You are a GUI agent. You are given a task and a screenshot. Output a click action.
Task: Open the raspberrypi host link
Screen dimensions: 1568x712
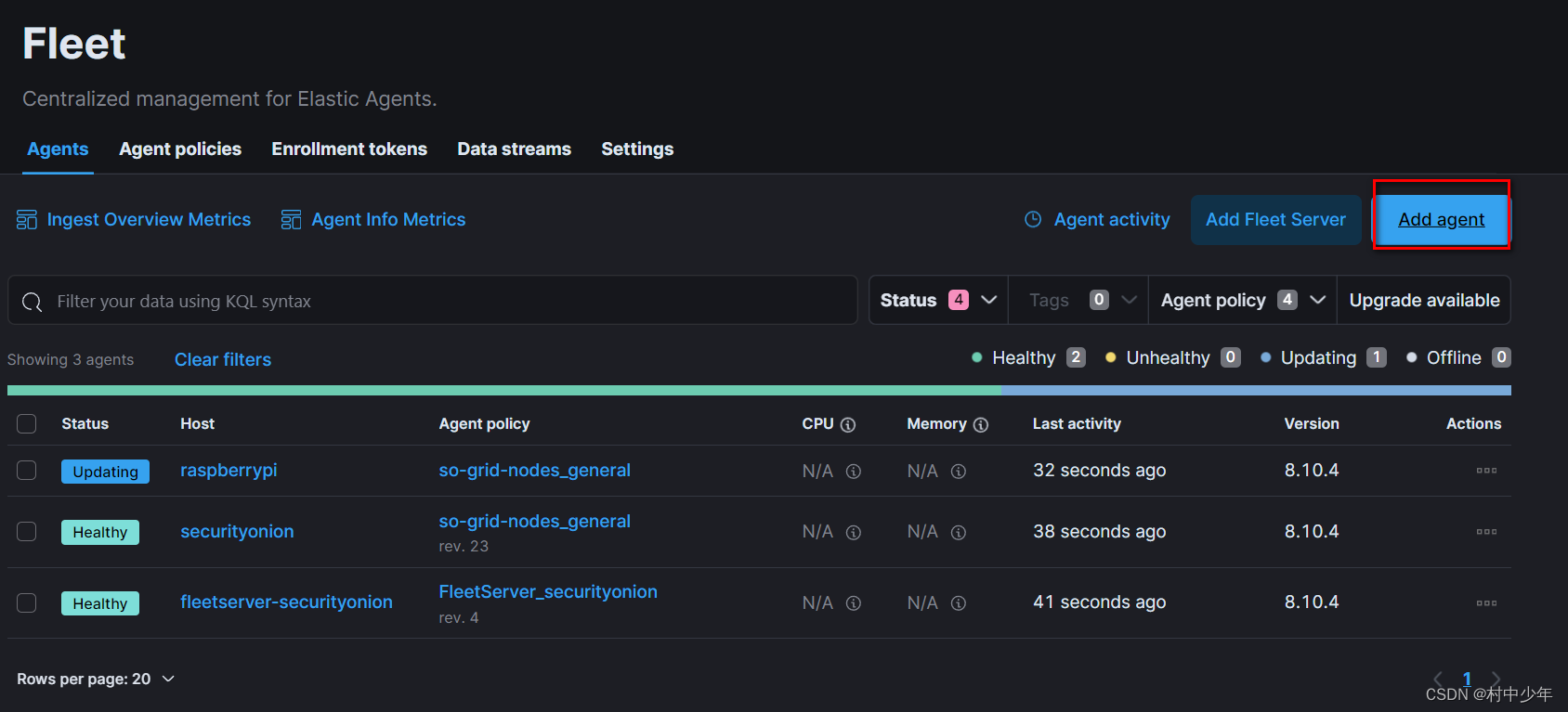pyautogui.click(x=229, y=471)
